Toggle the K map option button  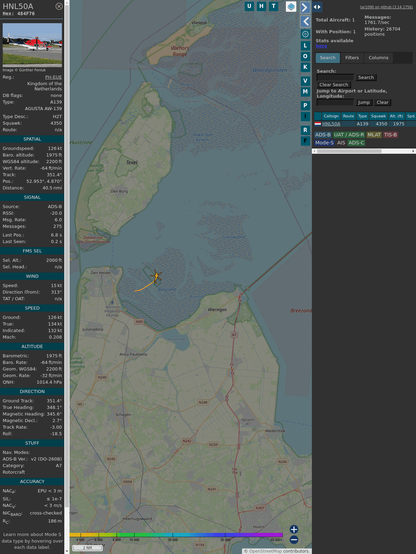[x=305, y=67]
